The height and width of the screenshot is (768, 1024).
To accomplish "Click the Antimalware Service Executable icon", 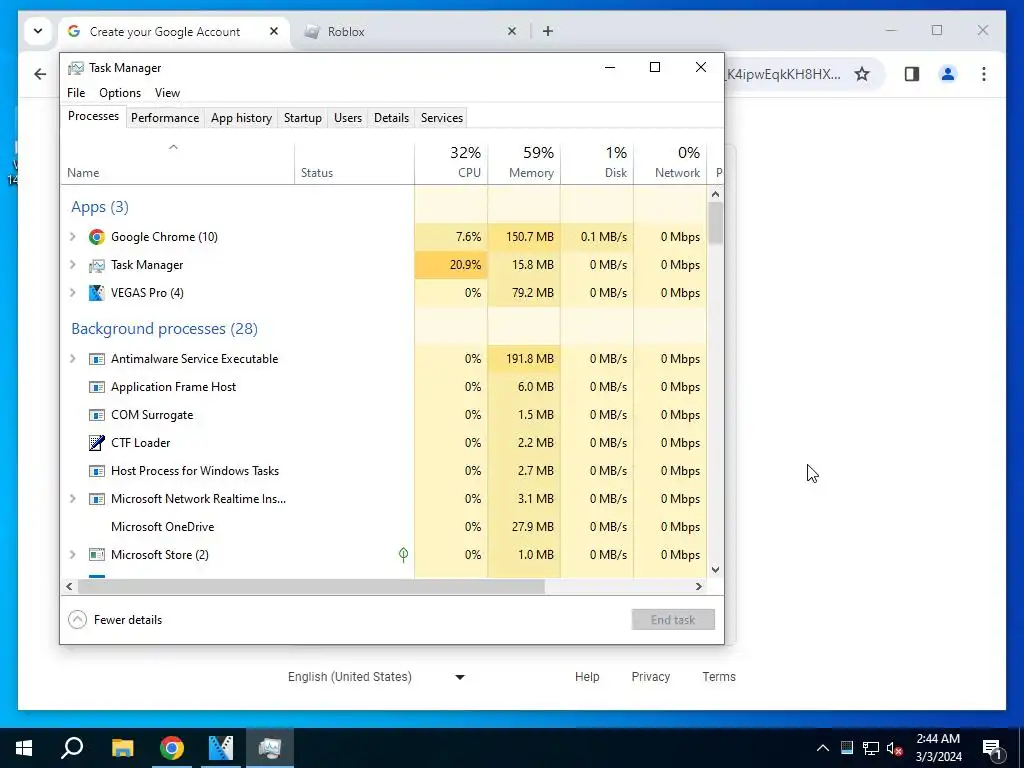I will (97, 359).
